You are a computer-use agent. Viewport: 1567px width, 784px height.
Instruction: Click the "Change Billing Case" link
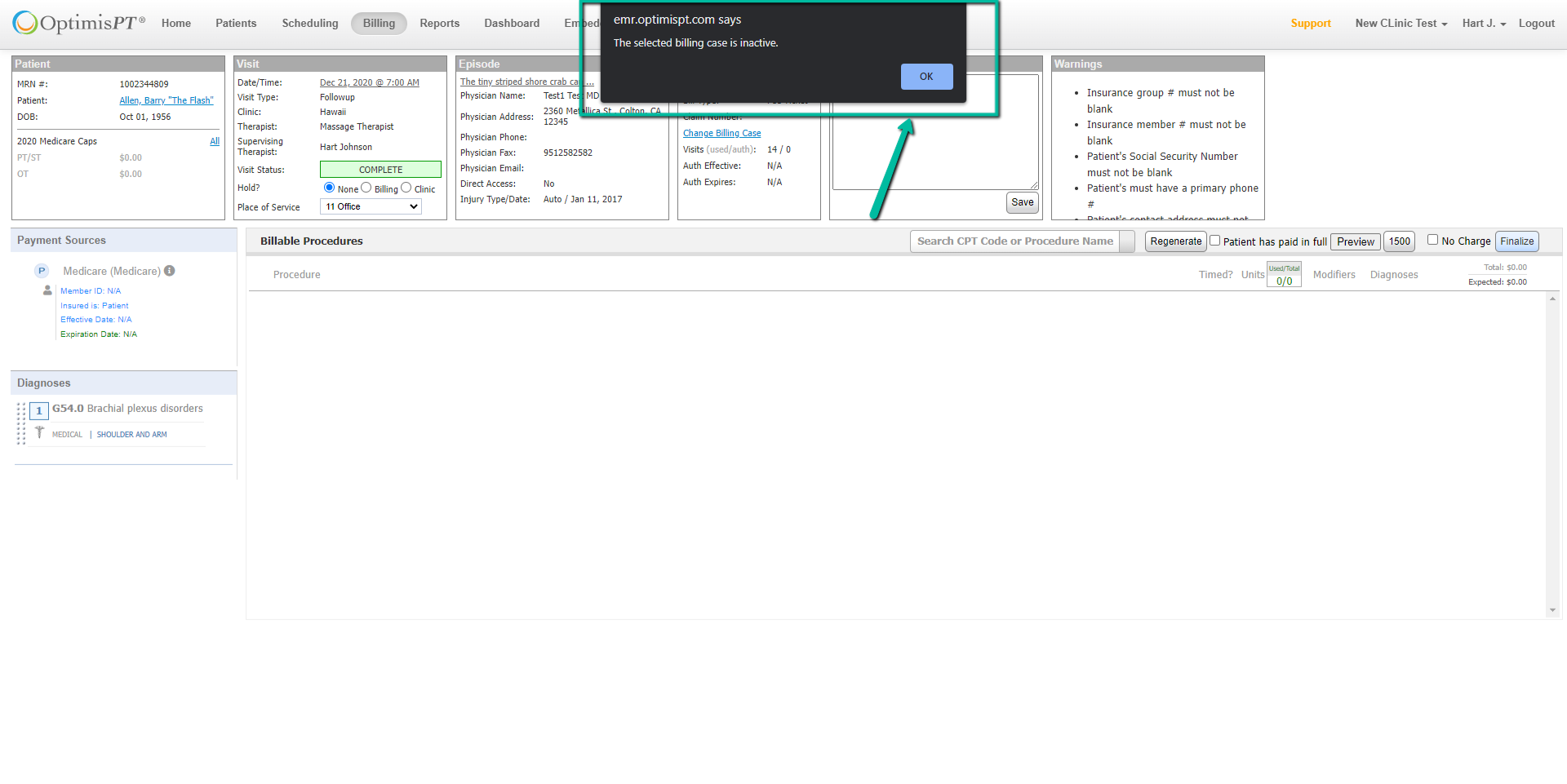(721, 132)
